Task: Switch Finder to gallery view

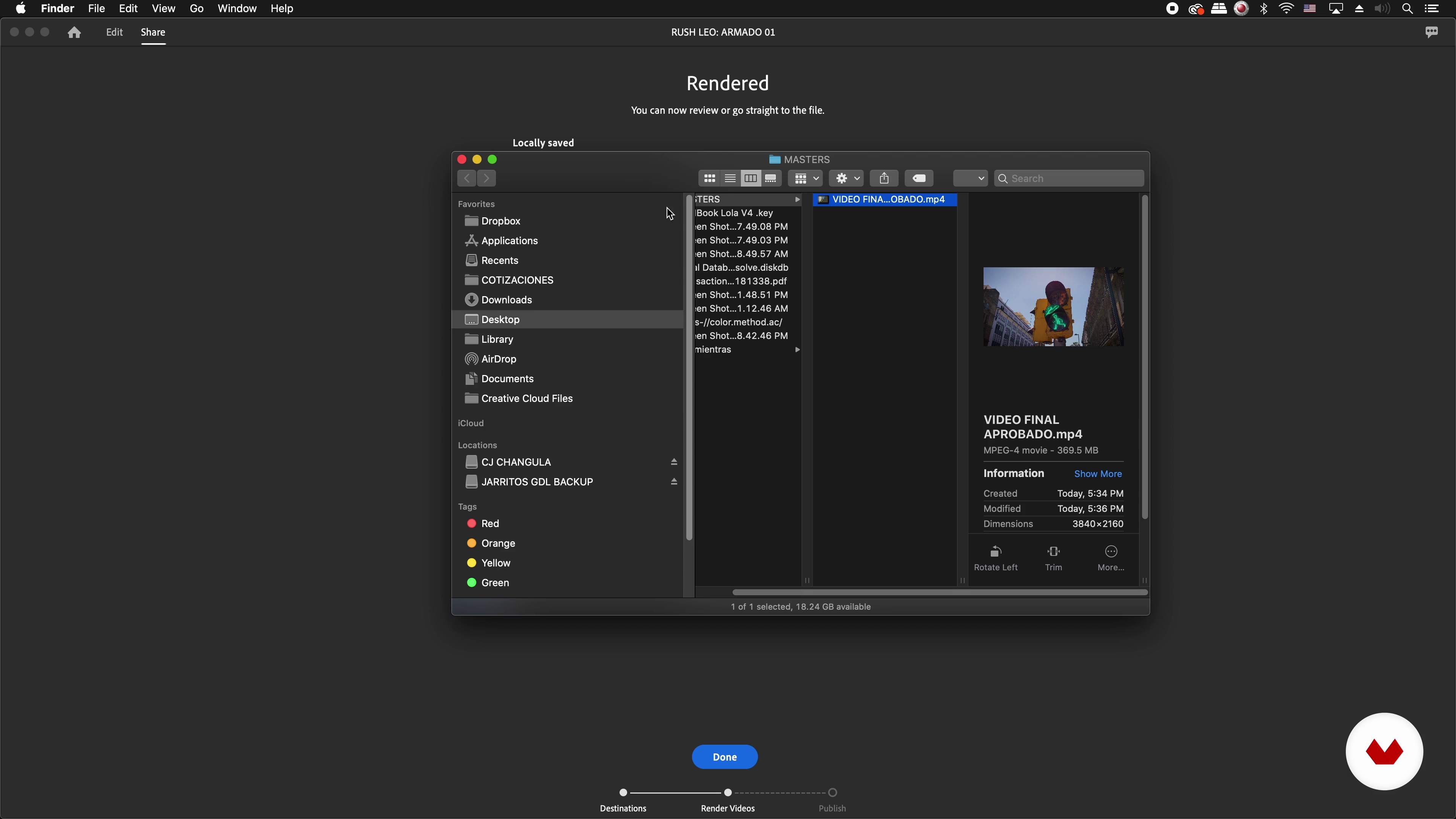Action: point(770,179)
